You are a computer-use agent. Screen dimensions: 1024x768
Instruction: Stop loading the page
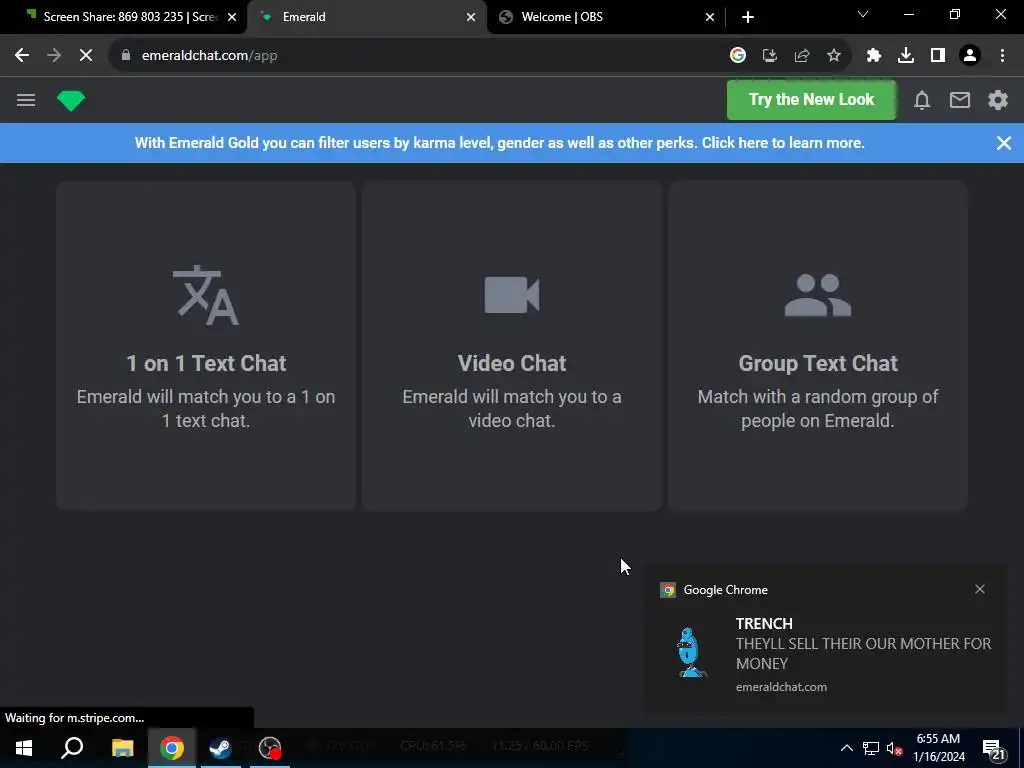tap(86, 56)
